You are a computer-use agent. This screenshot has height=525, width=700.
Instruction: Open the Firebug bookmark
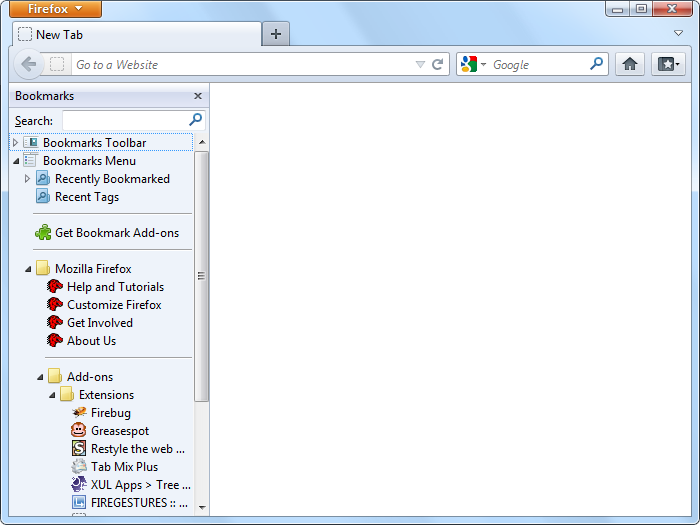110,412
